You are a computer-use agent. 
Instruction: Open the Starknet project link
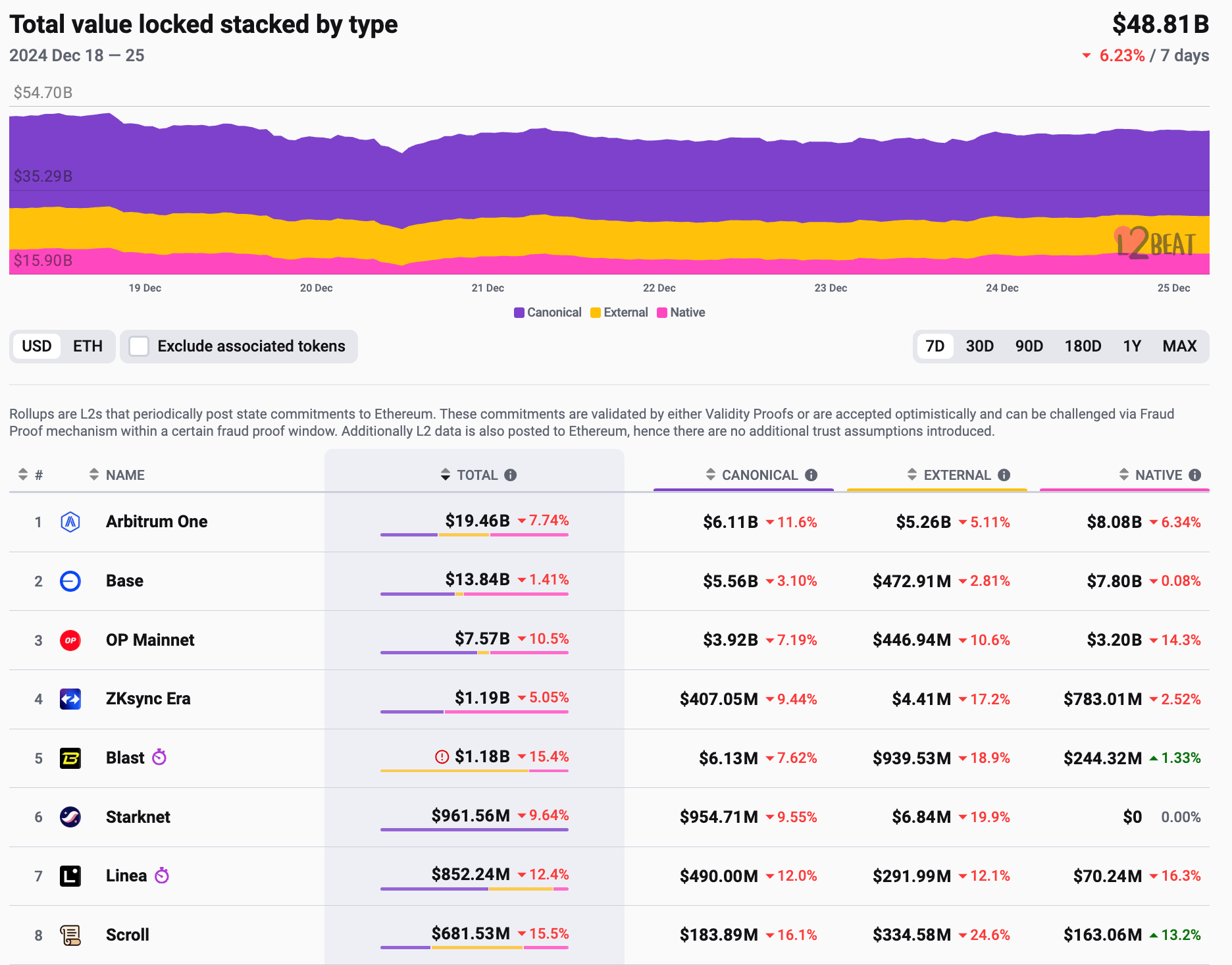coord(138,817)
